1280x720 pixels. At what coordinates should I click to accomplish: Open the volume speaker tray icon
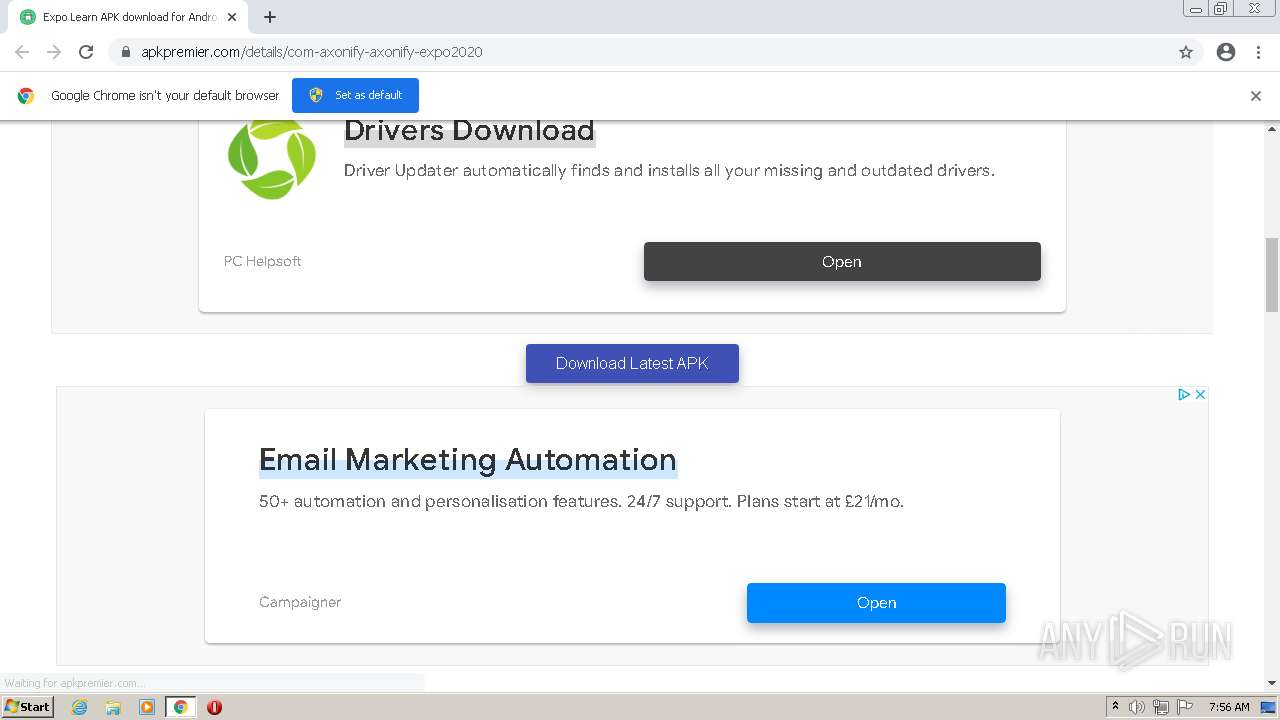pyautogui.click(x=1137, y=707)
